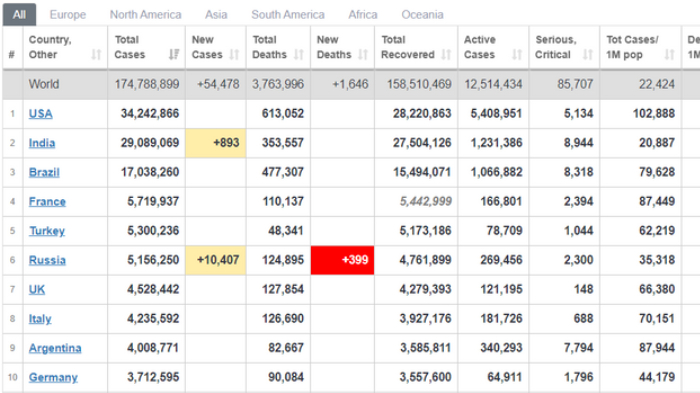Open the Oceania tab

click(x=422, y=15)
